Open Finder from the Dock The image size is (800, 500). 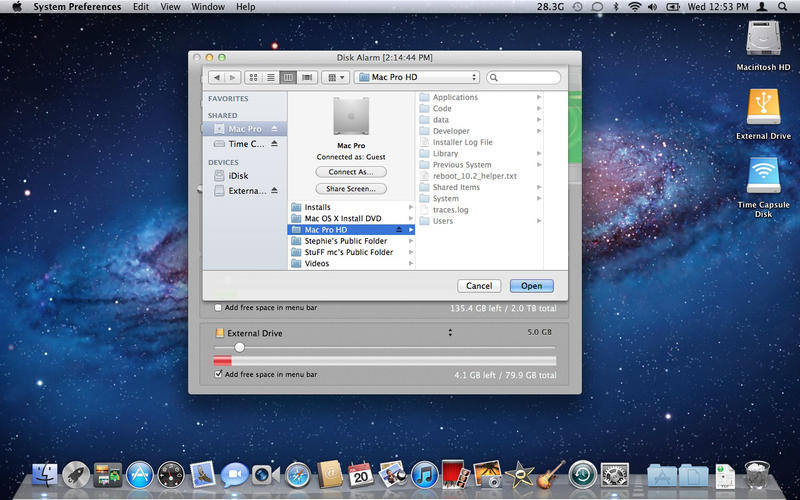[45, 475]
